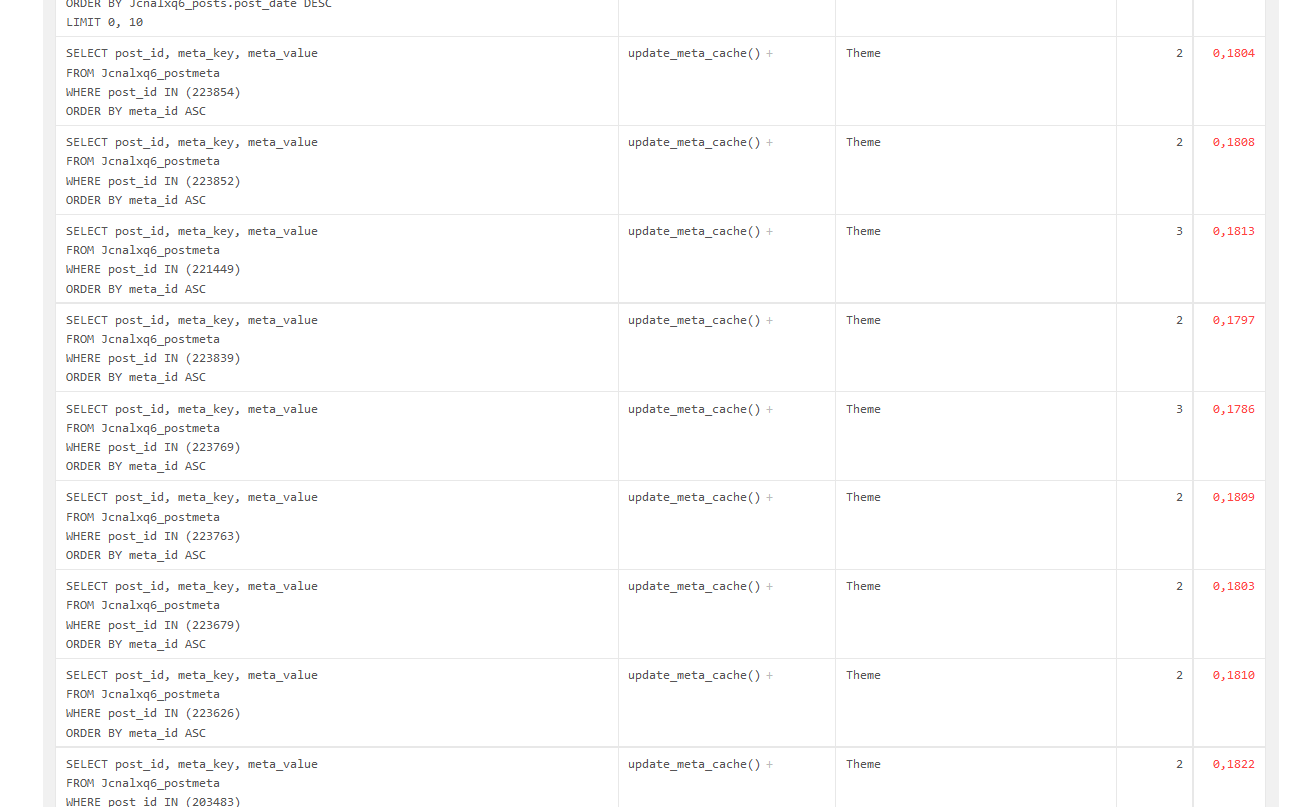
Task: Expand the plus toggle for post_id 221449 row
Action: 769,232
